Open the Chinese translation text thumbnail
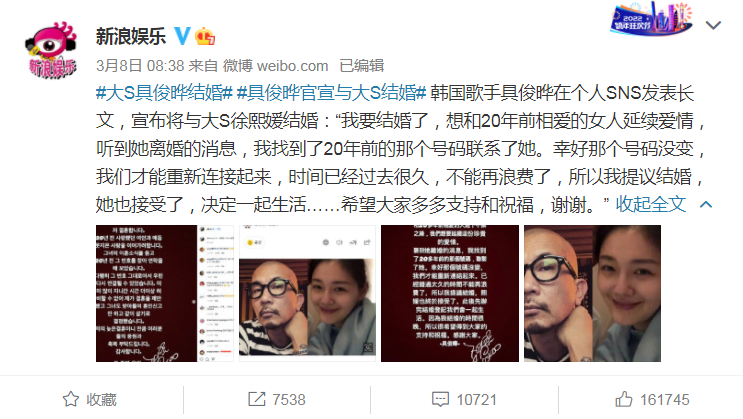Viewport: 743px width, 419px height. (x=450, y=293)
